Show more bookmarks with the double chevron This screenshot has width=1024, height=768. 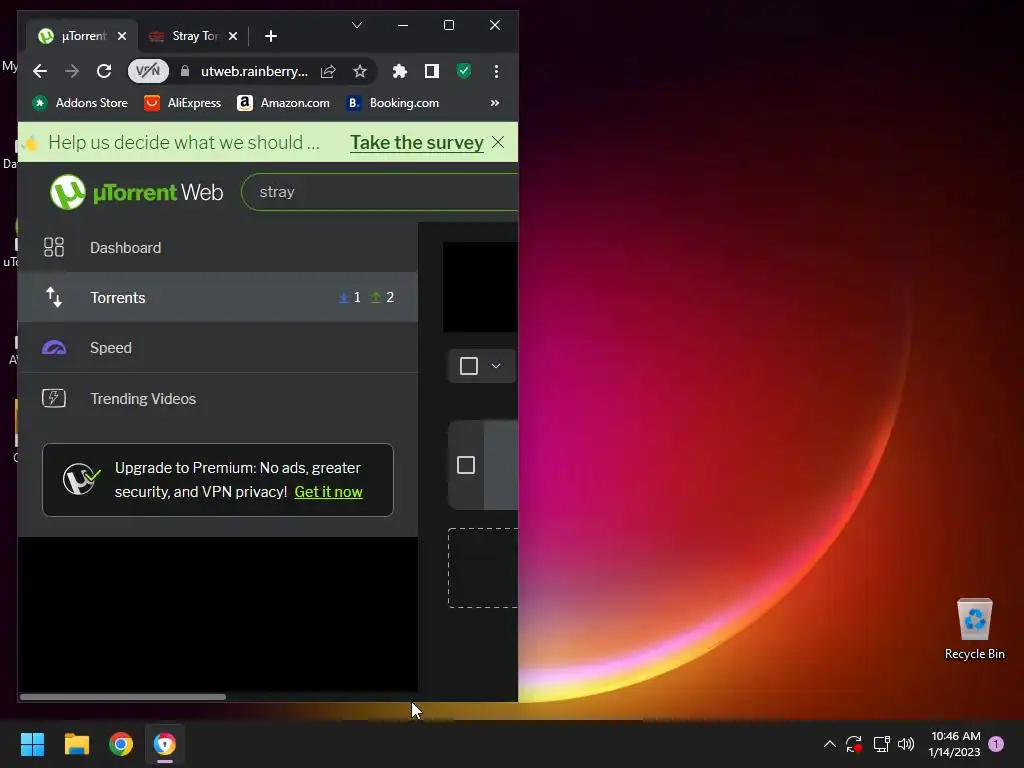click(495, 103)
